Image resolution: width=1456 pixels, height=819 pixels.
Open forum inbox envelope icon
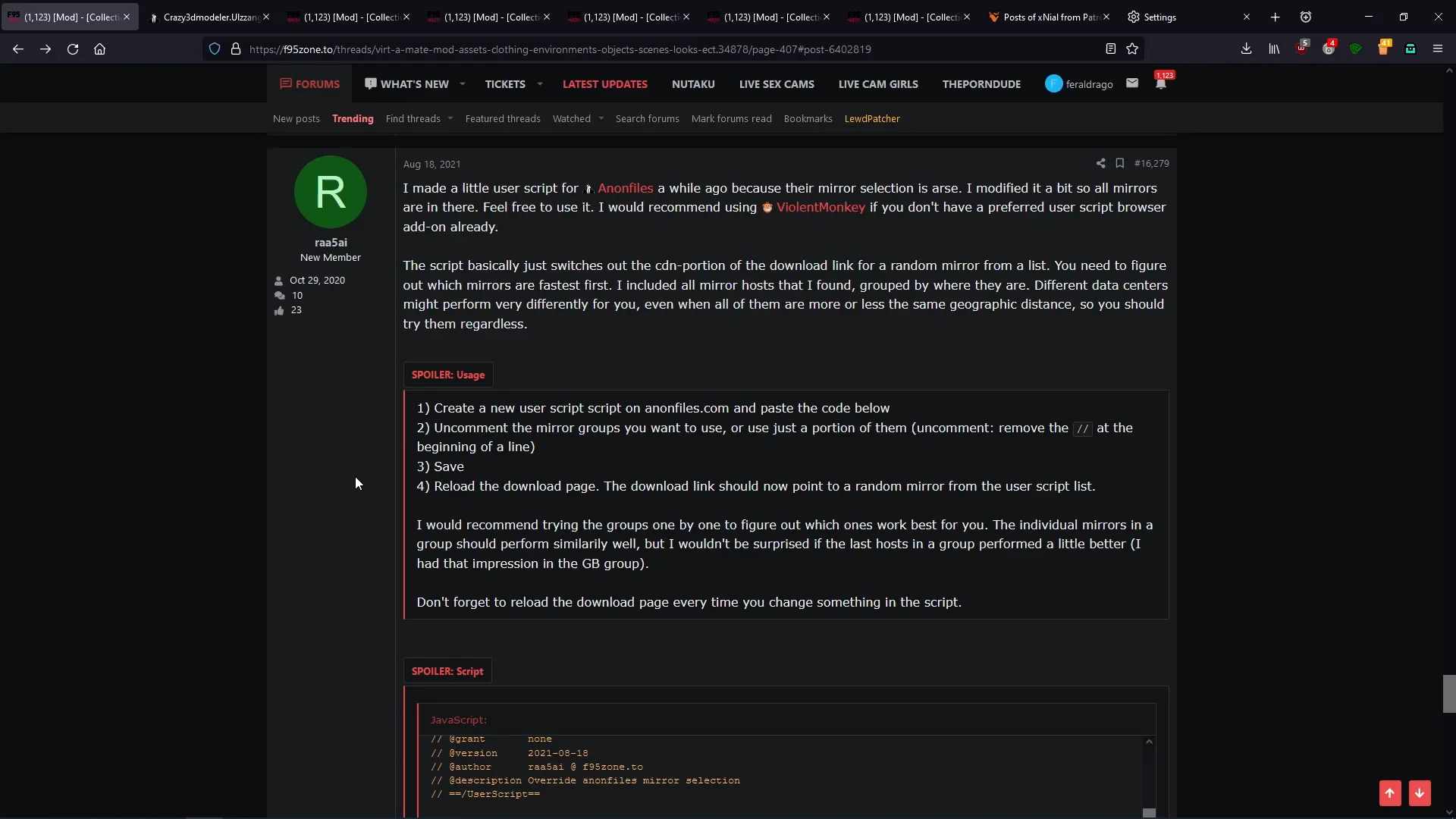[1132, 83]
